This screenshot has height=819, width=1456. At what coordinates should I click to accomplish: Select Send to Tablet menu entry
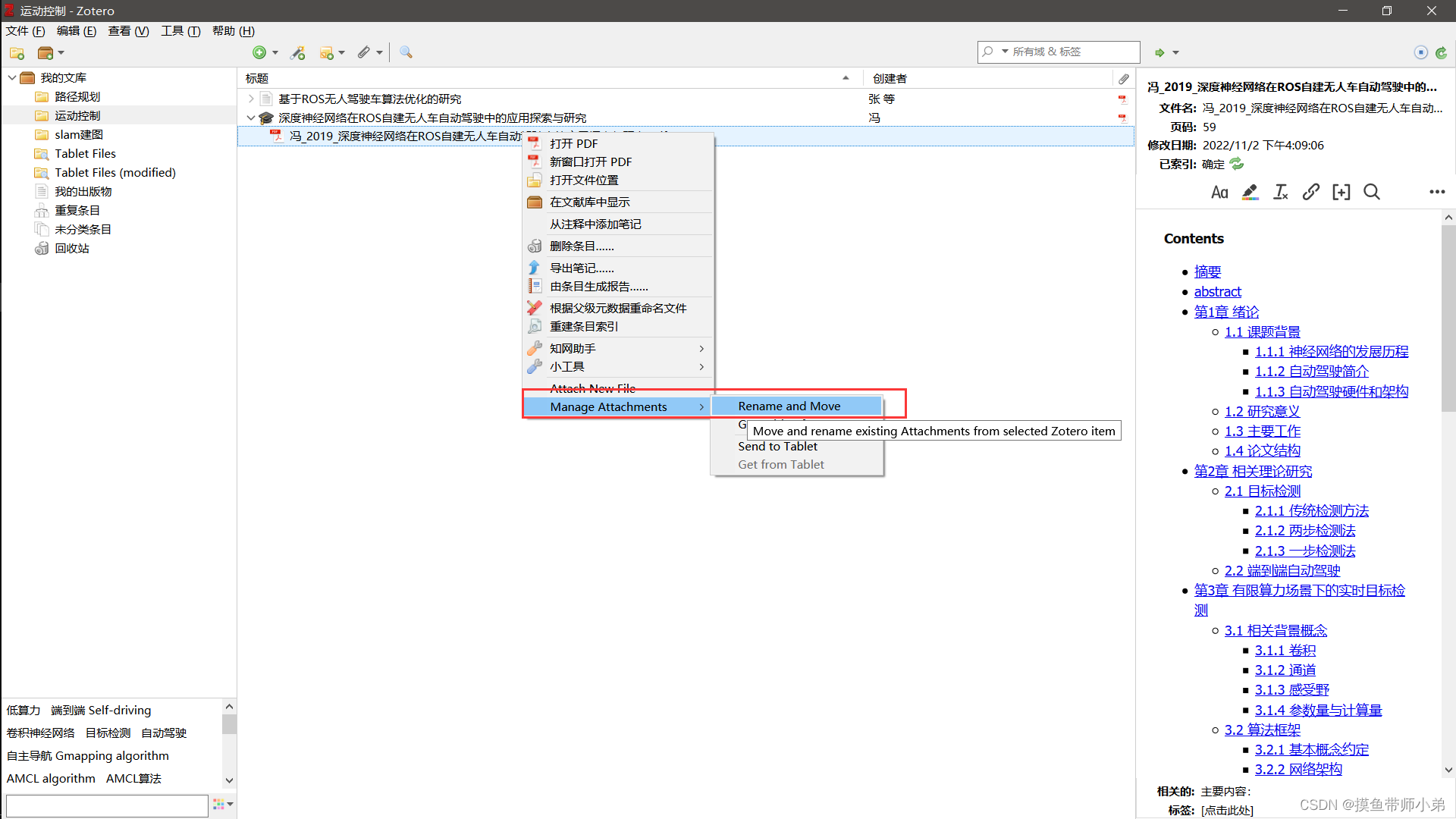[777, 447]
